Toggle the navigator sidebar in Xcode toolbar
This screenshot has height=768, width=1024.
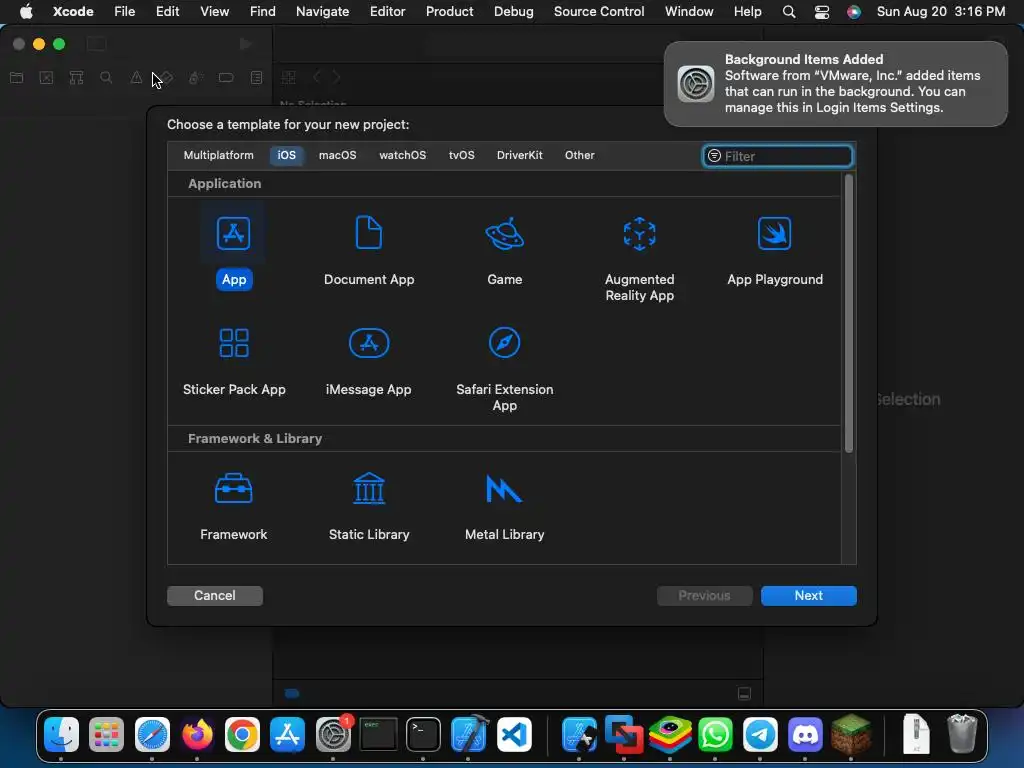[97, 44]
